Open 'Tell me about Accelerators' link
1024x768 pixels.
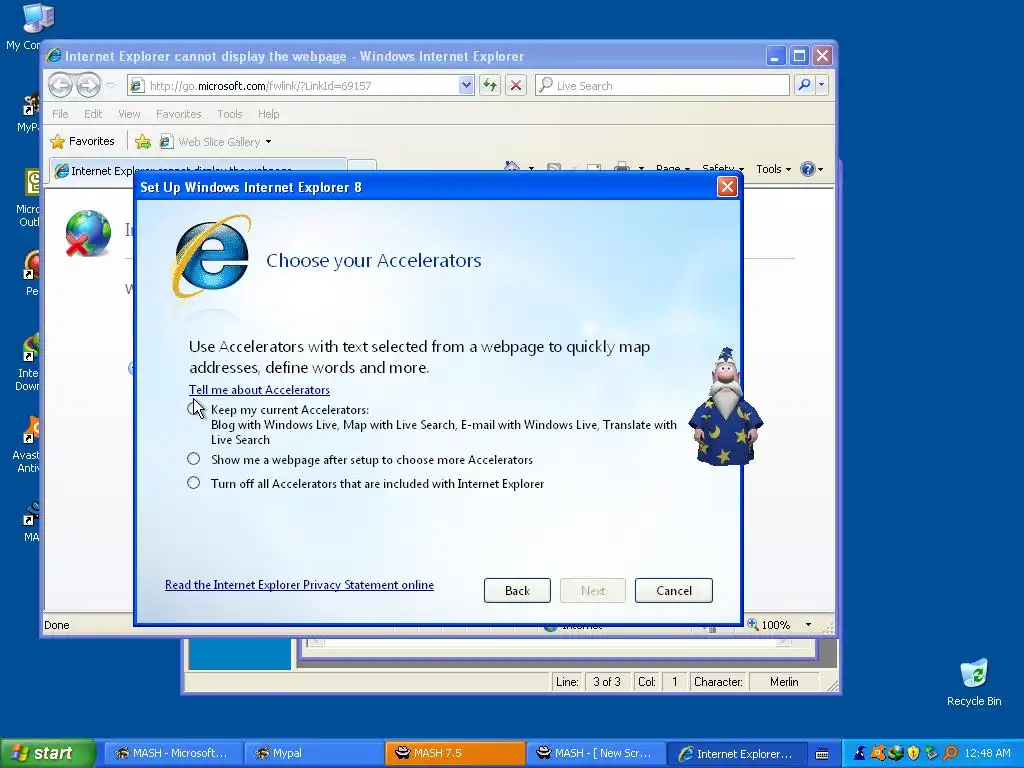click(259, 390)
